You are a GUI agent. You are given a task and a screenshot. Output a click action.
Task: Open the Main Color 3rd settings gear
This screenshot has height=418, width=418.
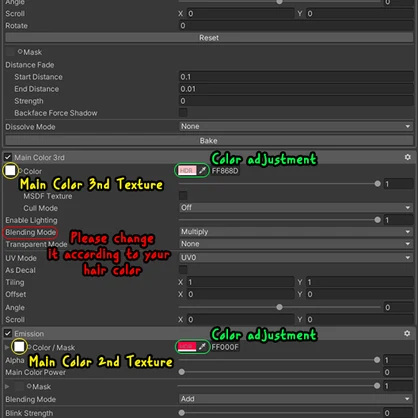tap(407, 157)
